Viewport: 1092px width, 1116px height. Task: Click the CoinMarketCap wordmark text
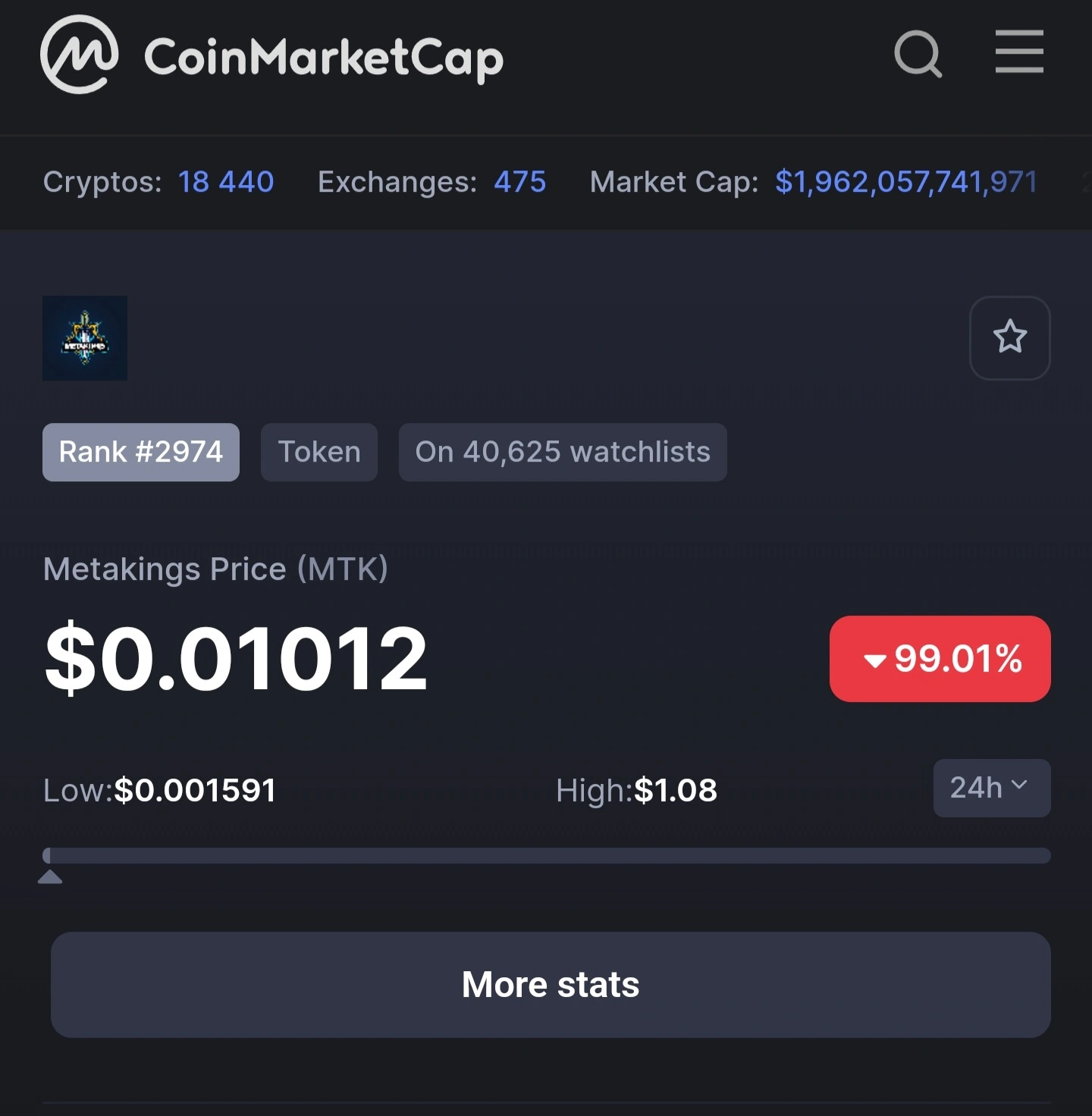tap(324, 58)
